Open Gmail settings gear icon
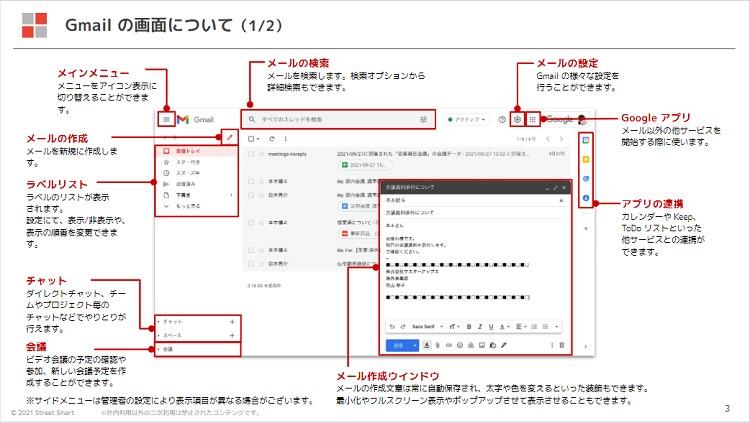Image resolution: width=750 pixels, height=423 pixels. point(517,119)
